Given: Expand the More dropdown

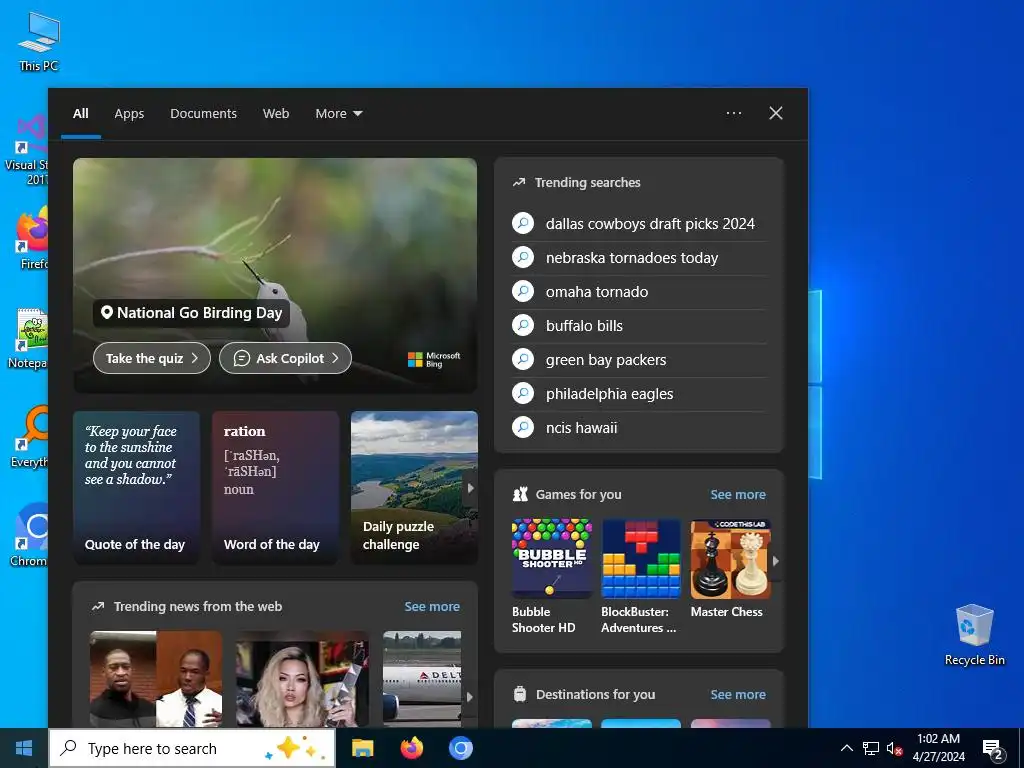Looking at the screenshot, I should click(339, 114).
